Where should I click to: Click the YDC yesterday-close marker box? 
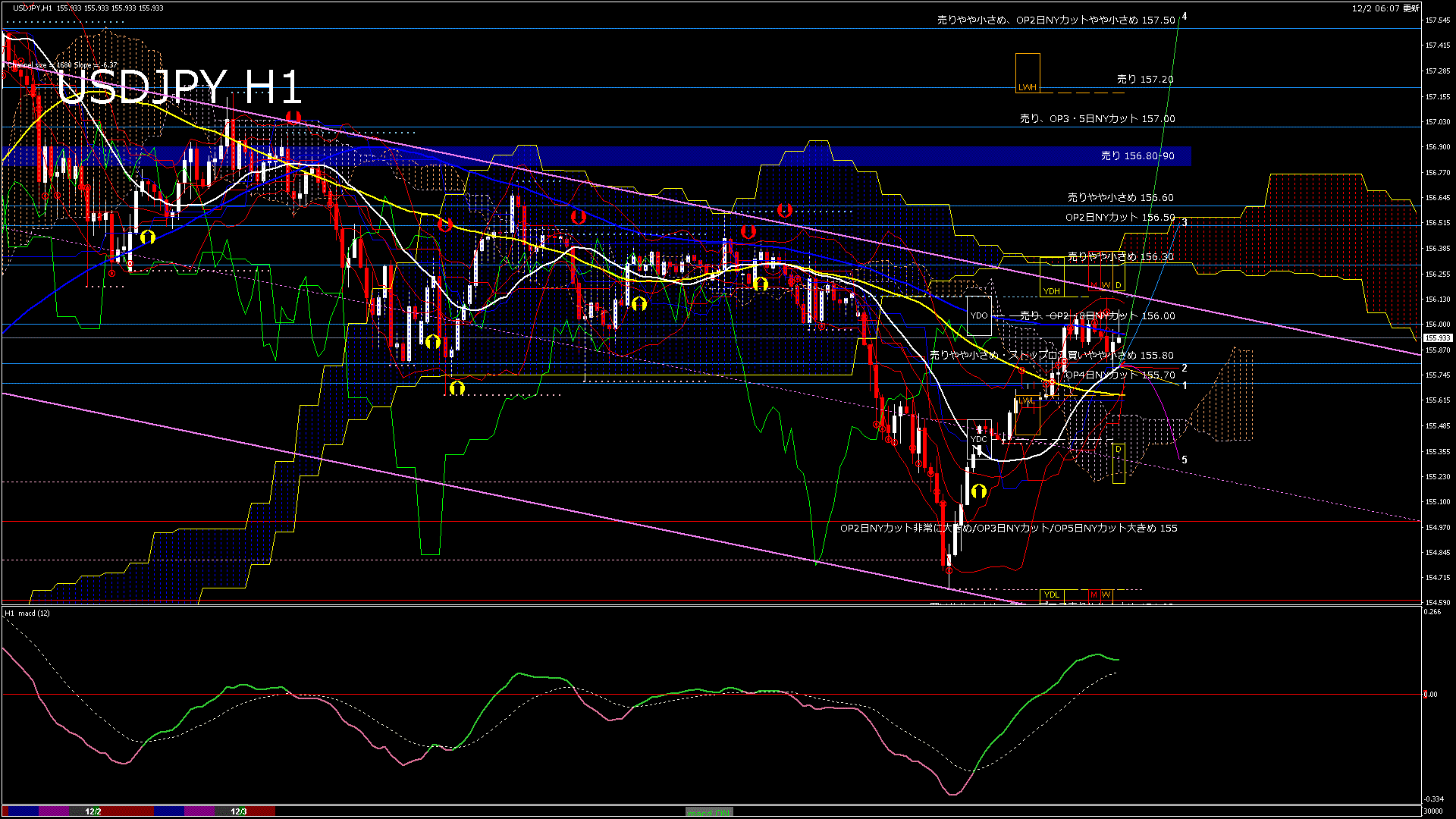point(979,439)
